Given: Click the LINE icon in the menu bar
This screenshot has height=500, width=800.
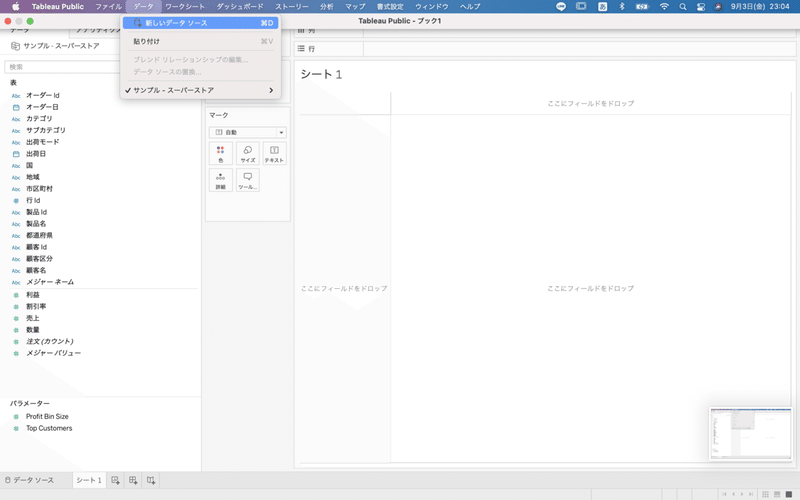Looking at the screenshot, I should 561,7.
